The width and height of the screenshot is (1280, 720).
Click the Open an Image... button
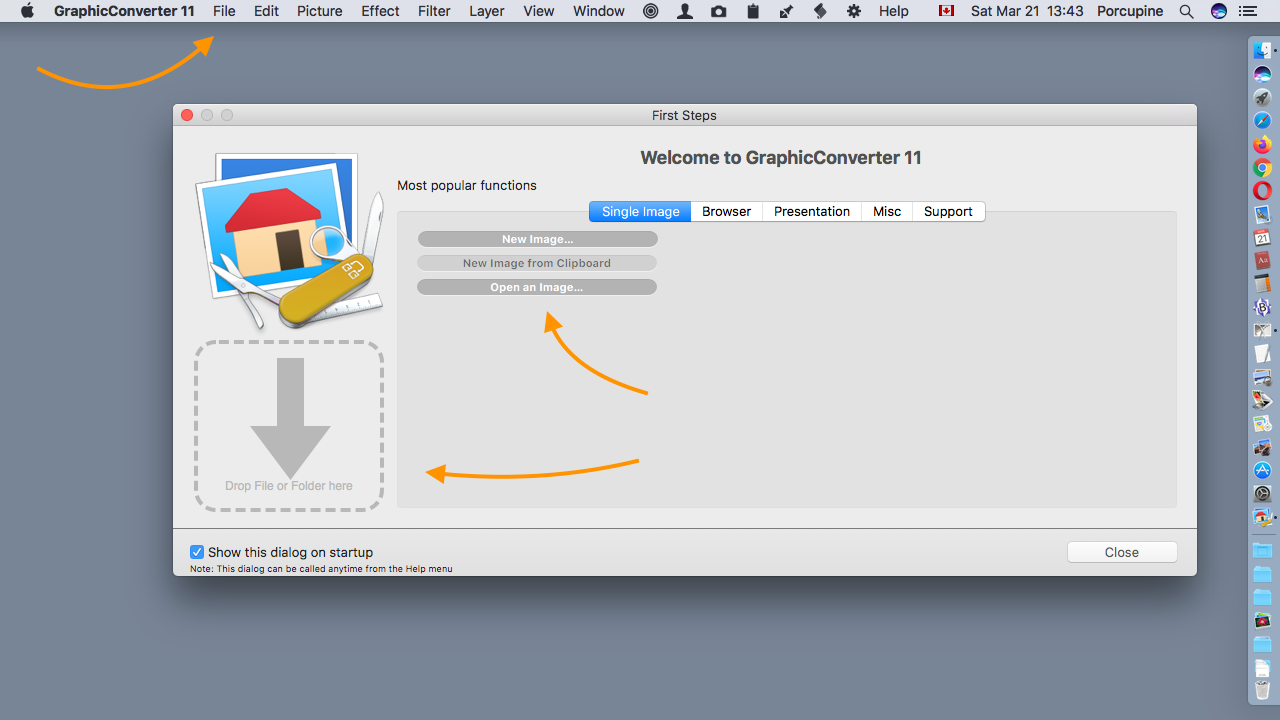pos(537,287)
